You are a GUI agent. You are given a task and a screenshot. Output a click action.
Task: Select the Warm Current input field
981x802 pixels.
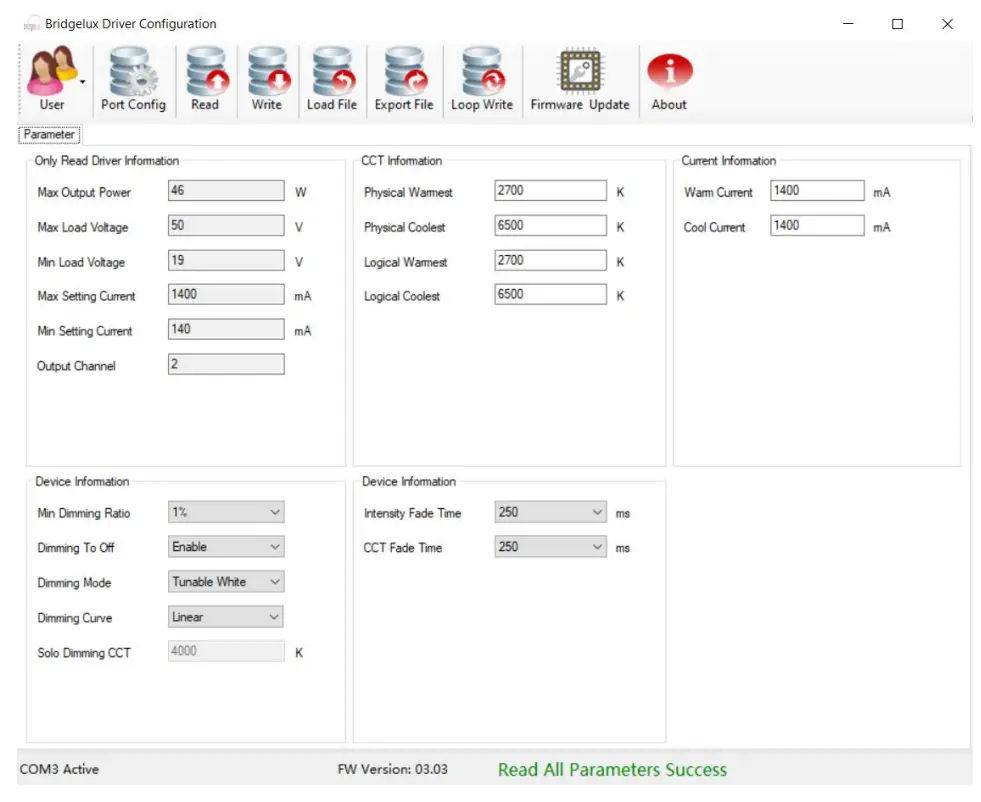tap(816, 191)
